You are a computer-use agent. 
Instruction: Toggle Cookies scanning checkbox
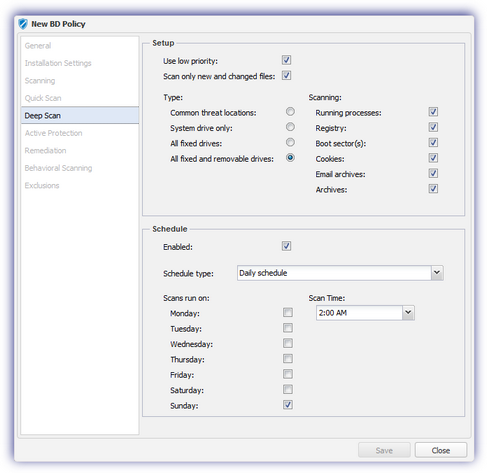[x=433, y=158]
